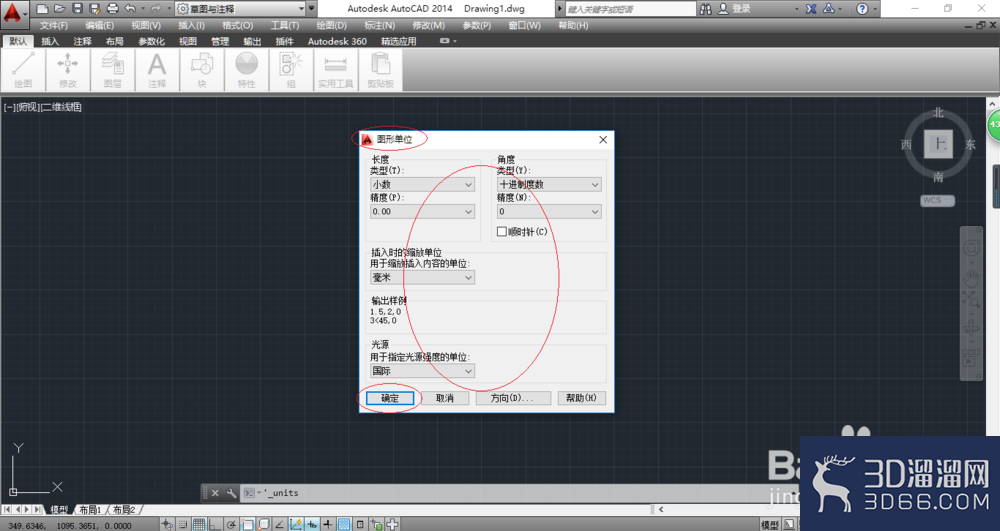Click the 方向(D)... button
Image resolution: width=1000 pixels, height=531 pixels.
coord(513,398)
